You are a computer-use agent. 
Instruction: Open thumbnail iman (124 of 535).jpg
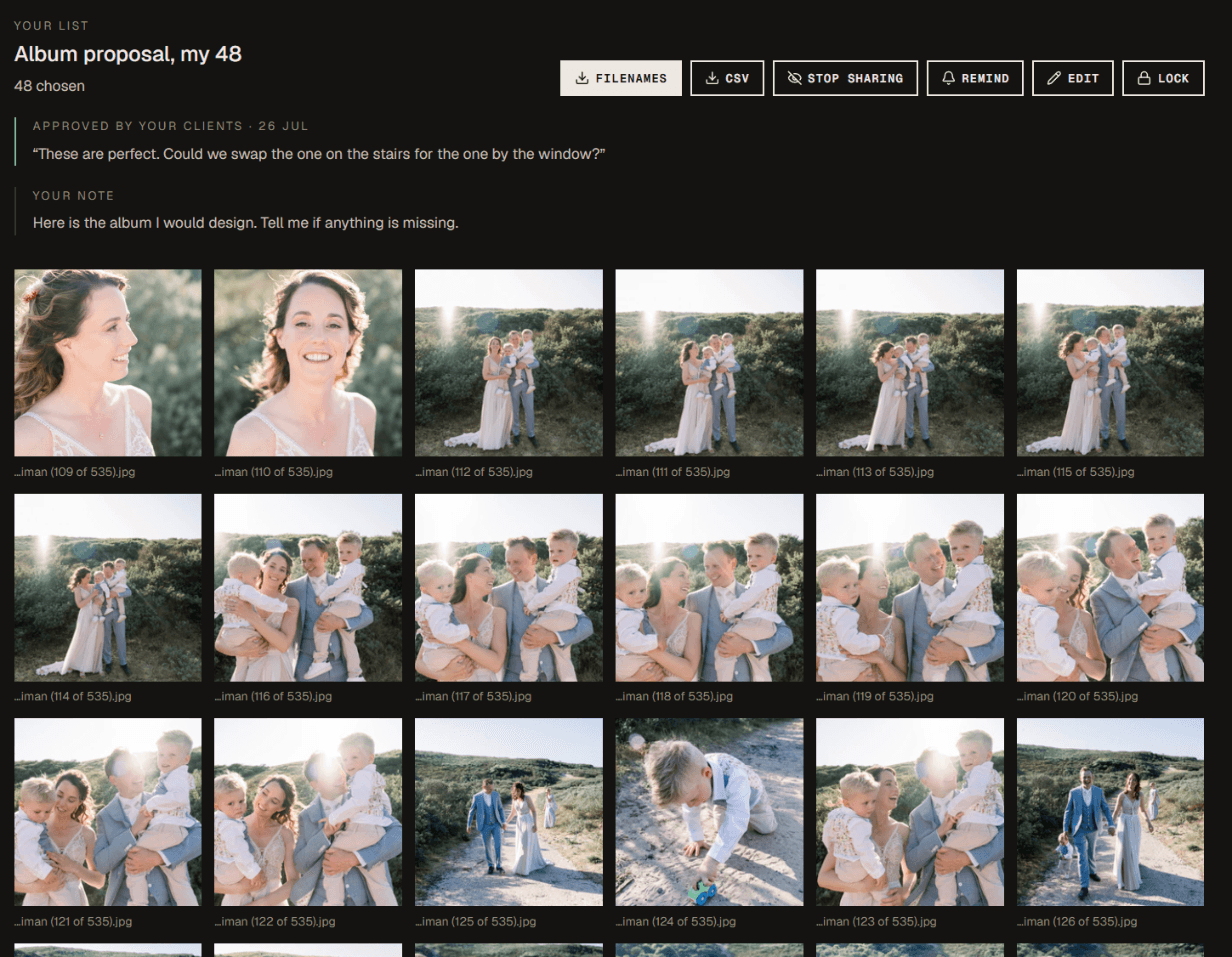click(709, 812)
